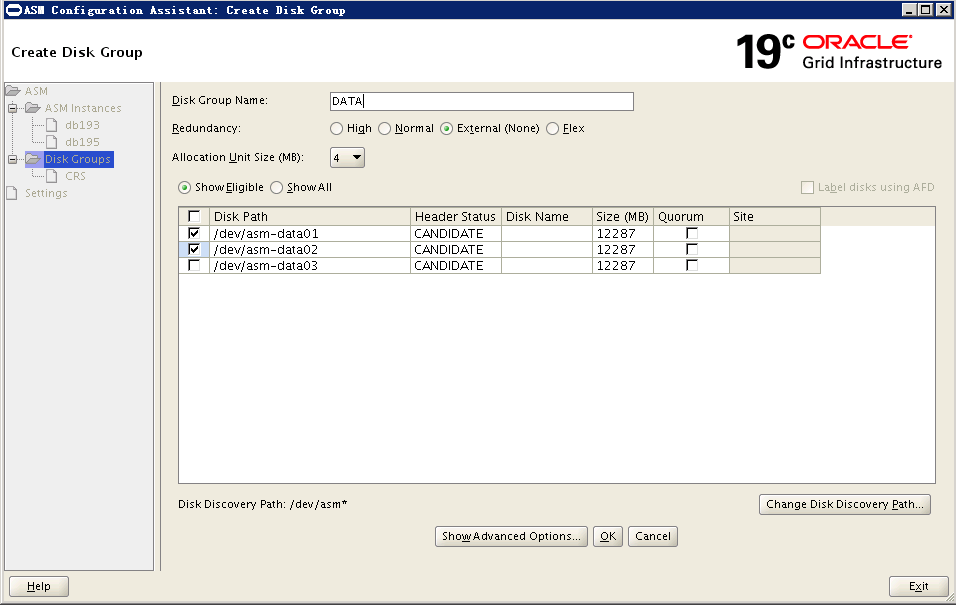Click the Disk Name column header

[x=546, y=217]
